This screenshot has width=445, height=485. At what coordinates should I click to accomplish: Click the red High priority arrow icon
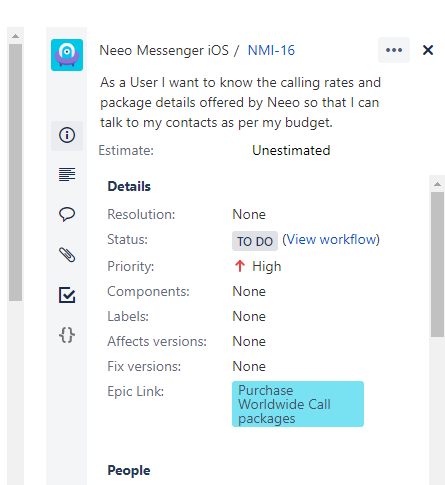click(240, 266)
